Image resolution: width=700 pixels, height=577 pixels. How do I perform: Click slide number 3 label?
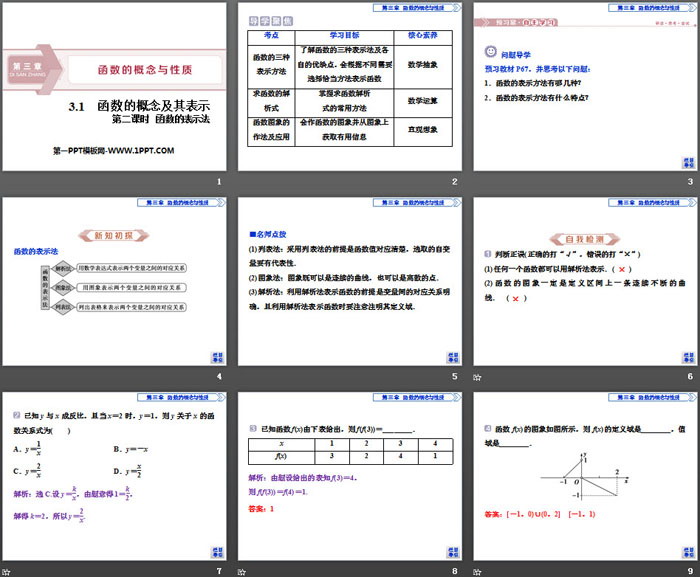(x=689, y=181)
